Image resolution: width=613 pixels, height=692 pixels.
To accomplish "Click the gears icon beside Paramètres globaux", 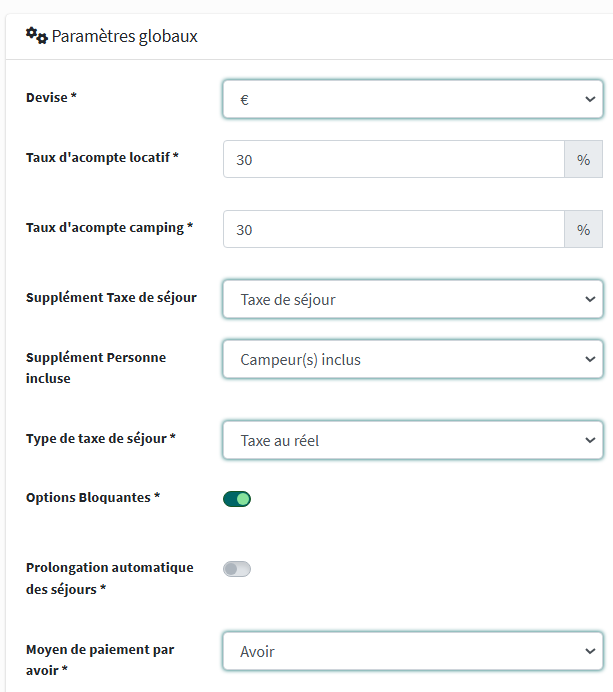I will (x=36, y=36).
